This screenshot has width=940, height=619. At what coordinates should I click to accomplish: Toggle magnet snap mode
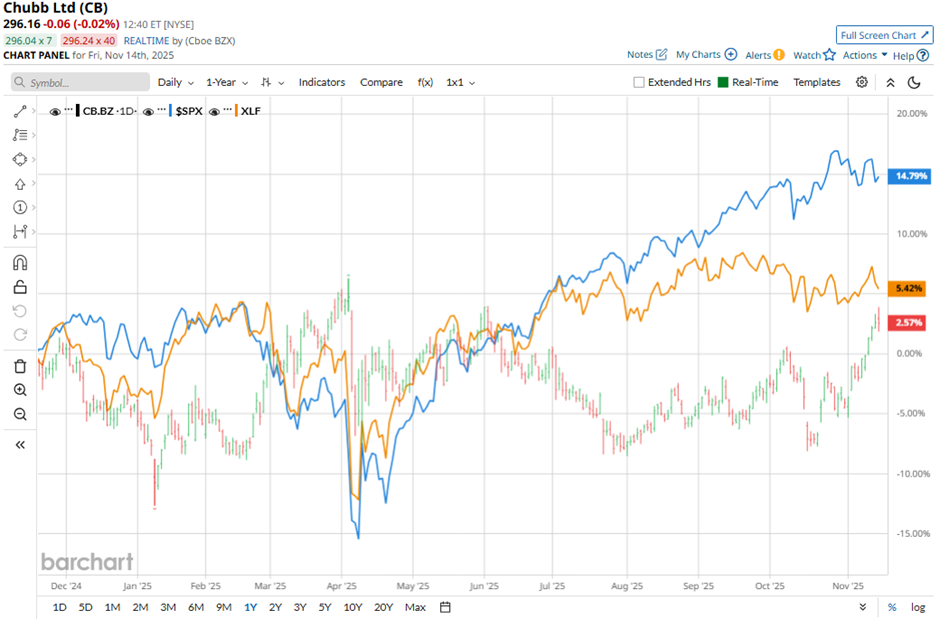coord(20,263)
